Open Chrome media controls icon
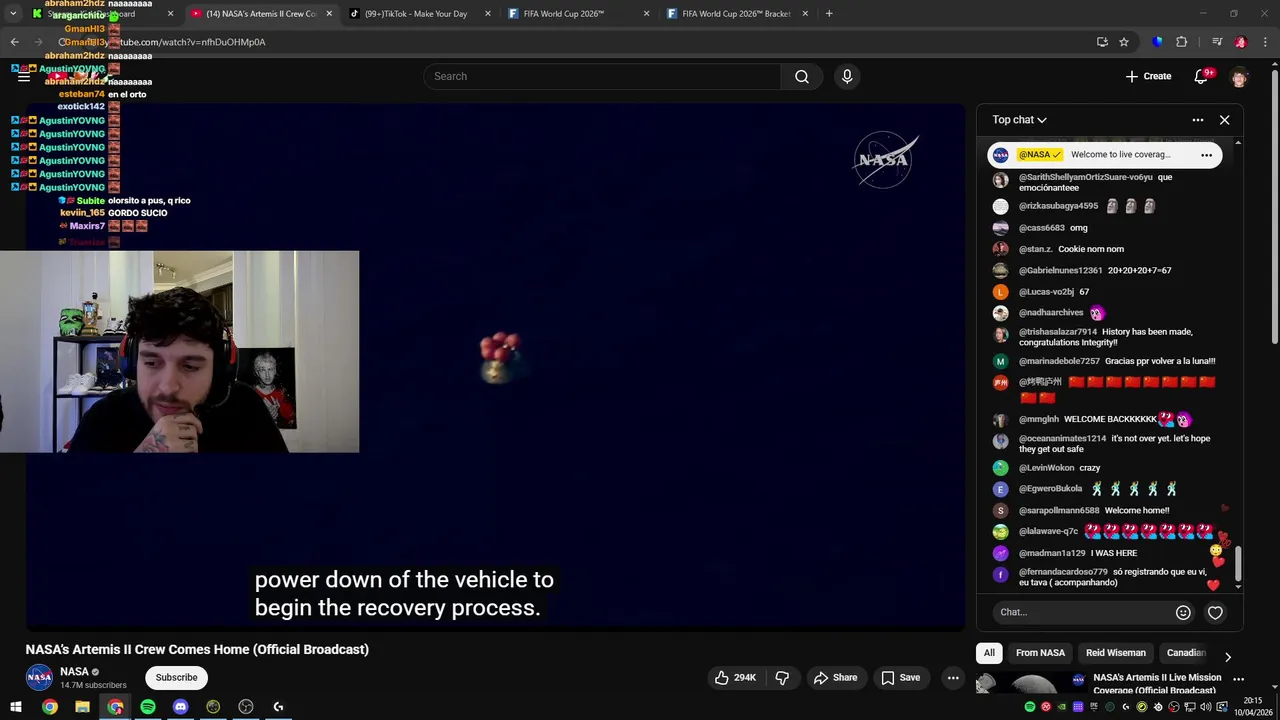Image resolution: width=1280 pixels, height=720 pixels. click(1217, 42)
